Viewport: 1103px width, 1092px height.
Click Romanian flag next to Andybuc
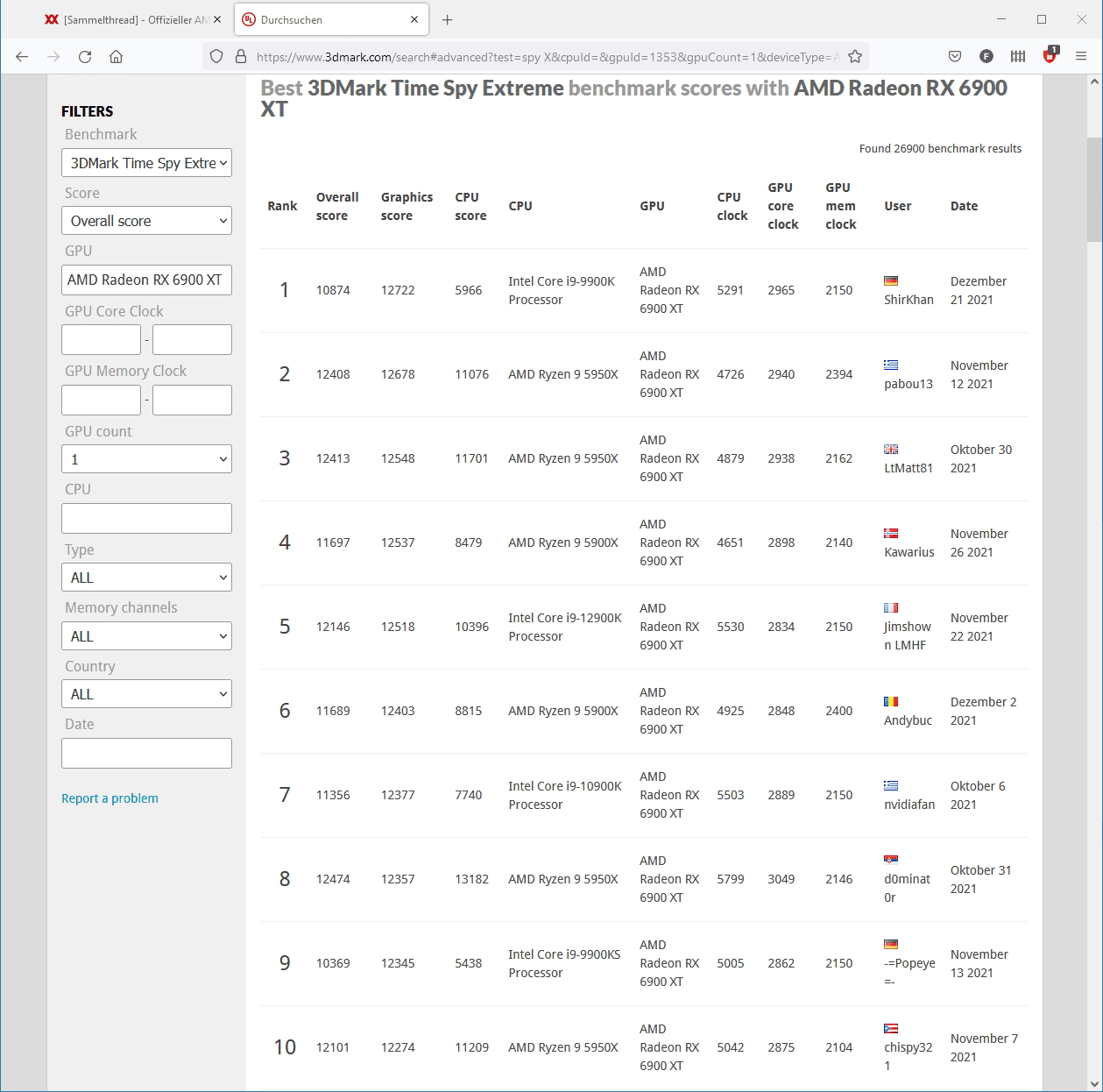coord(891,702)
